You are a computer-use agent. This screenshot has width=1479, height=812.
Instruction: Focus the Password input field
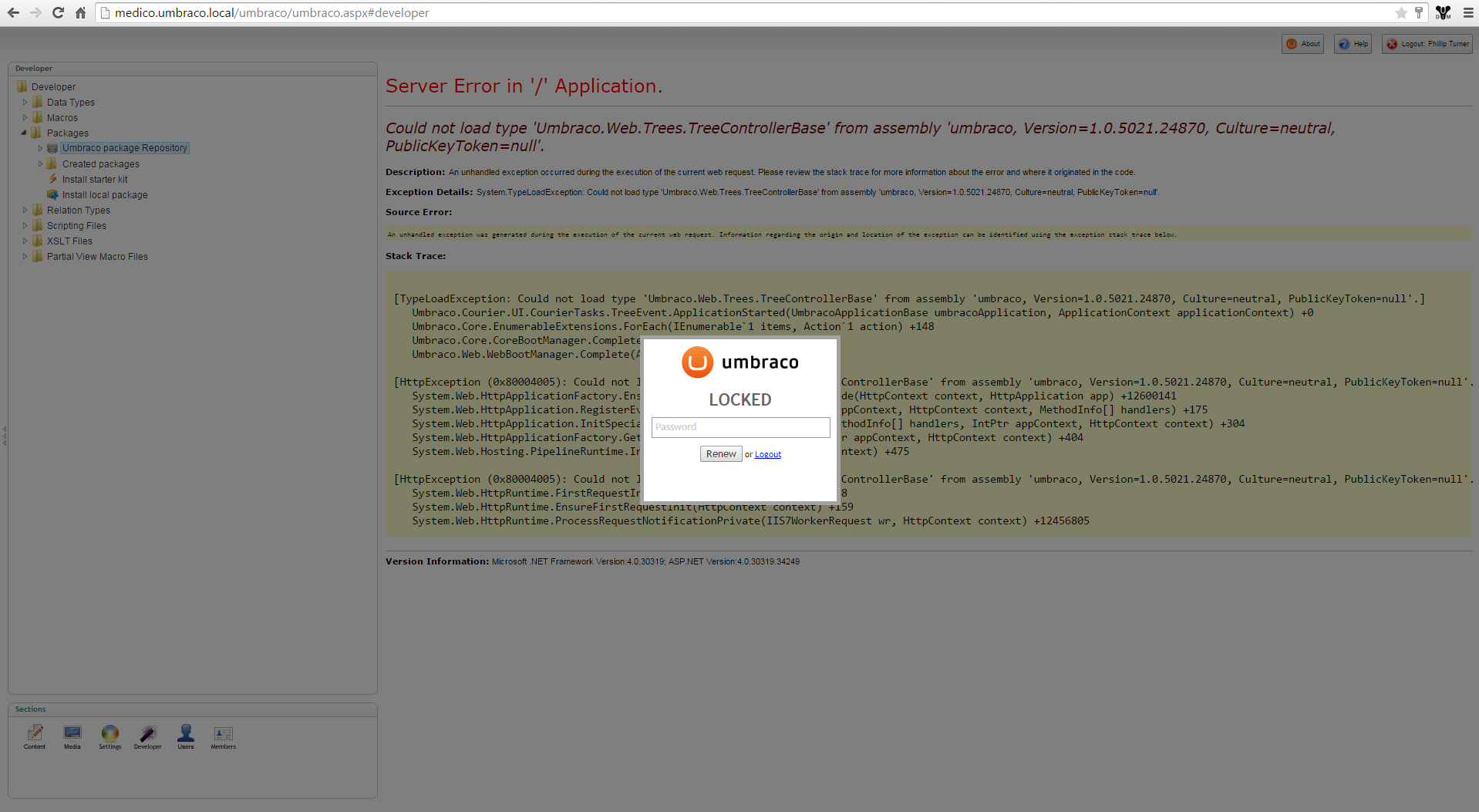(741, 427)
